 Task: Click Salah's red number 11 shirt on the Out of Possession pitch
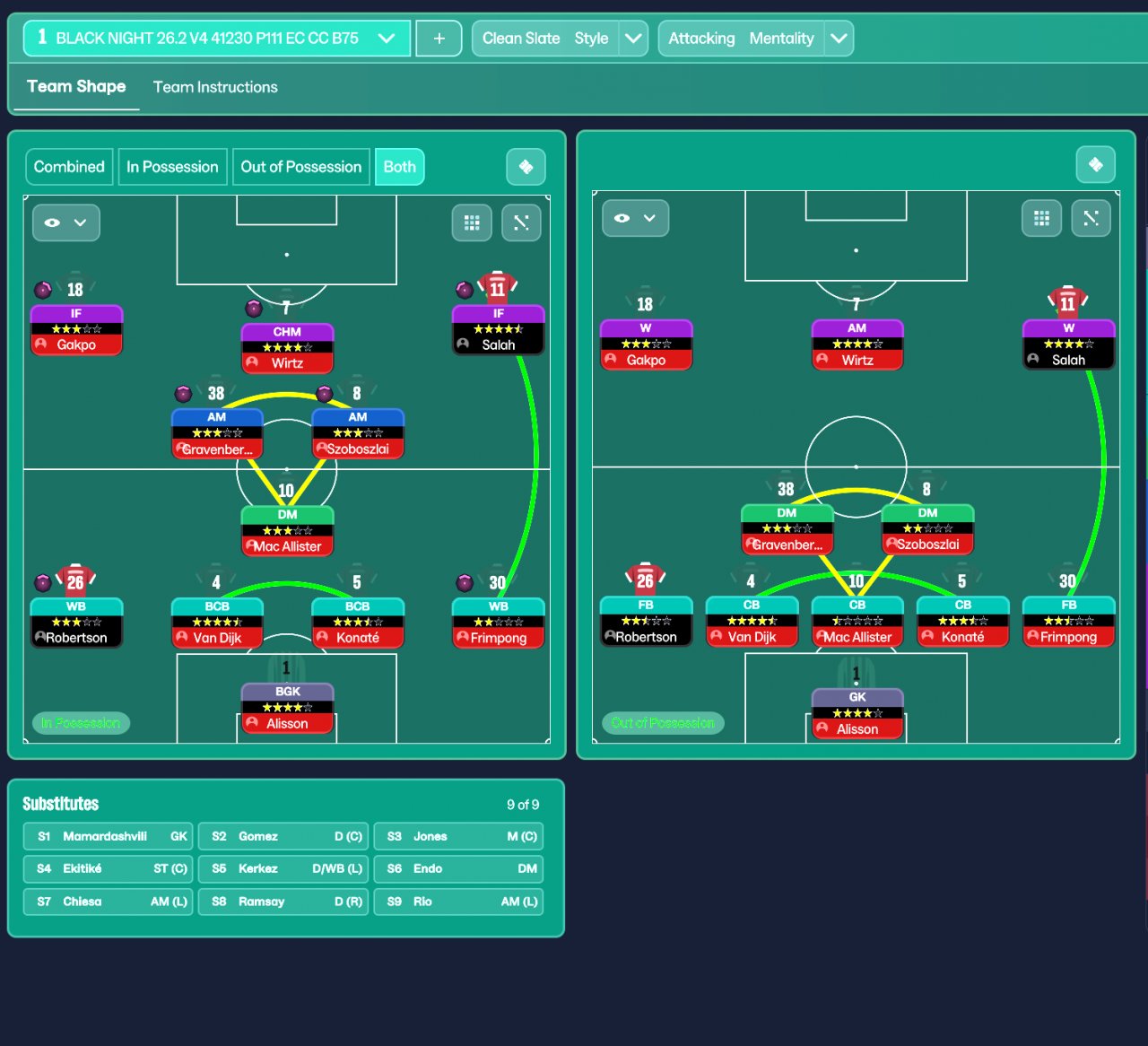1067,301
